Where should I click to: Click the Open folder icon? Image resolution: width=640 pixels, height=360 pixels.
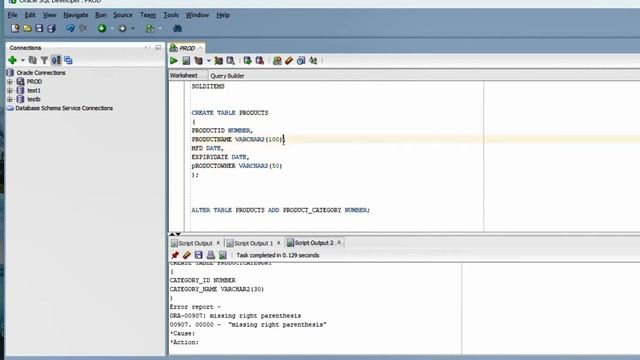point(27,28)
